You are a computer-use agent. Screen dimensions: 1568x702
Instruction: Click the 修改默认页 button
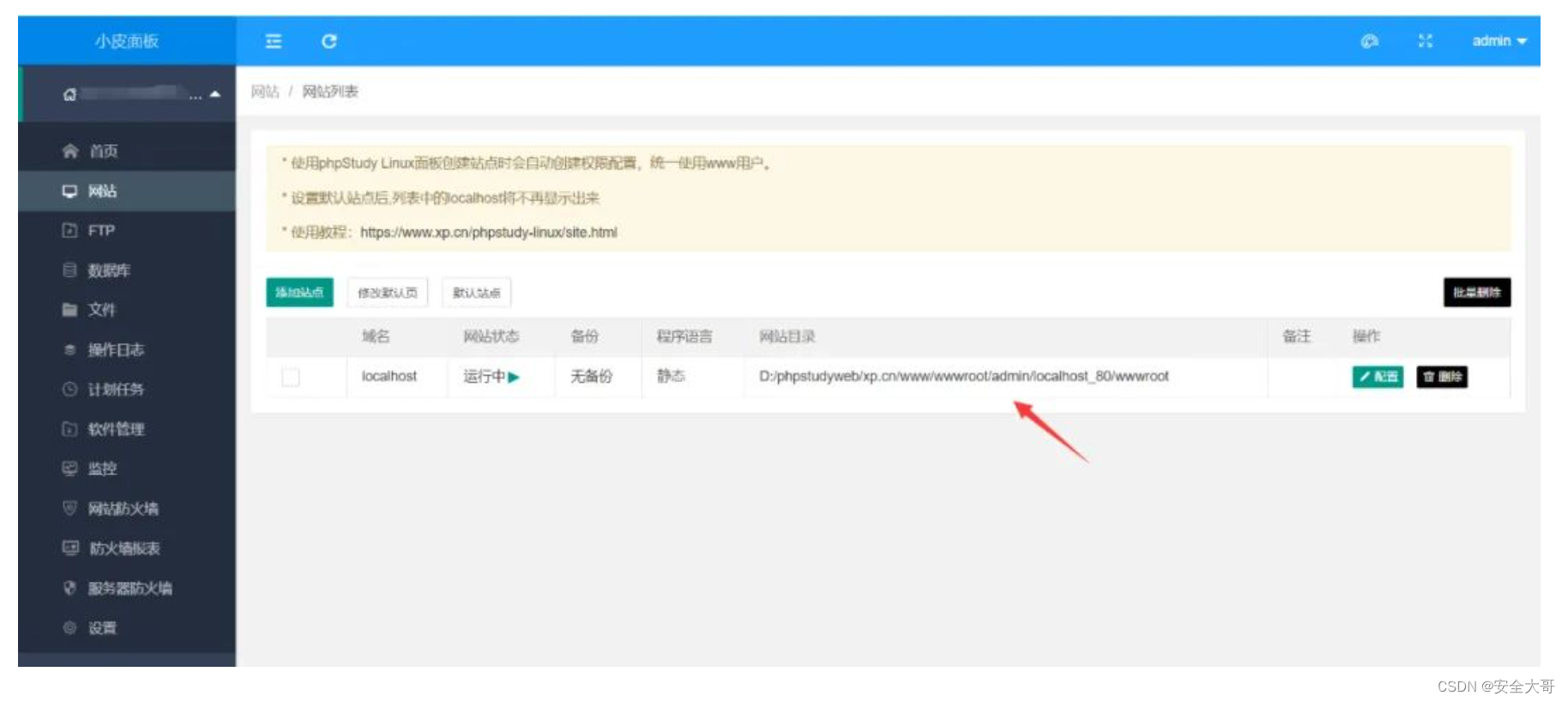click(x=388, y=293)
